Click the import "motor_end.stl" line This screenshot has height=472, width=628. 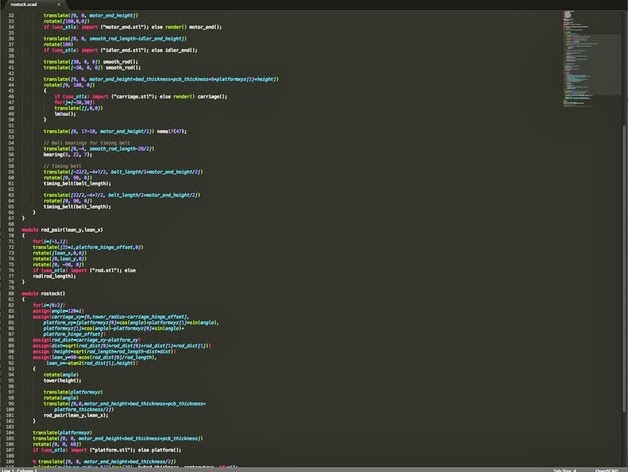coord(133,27)
